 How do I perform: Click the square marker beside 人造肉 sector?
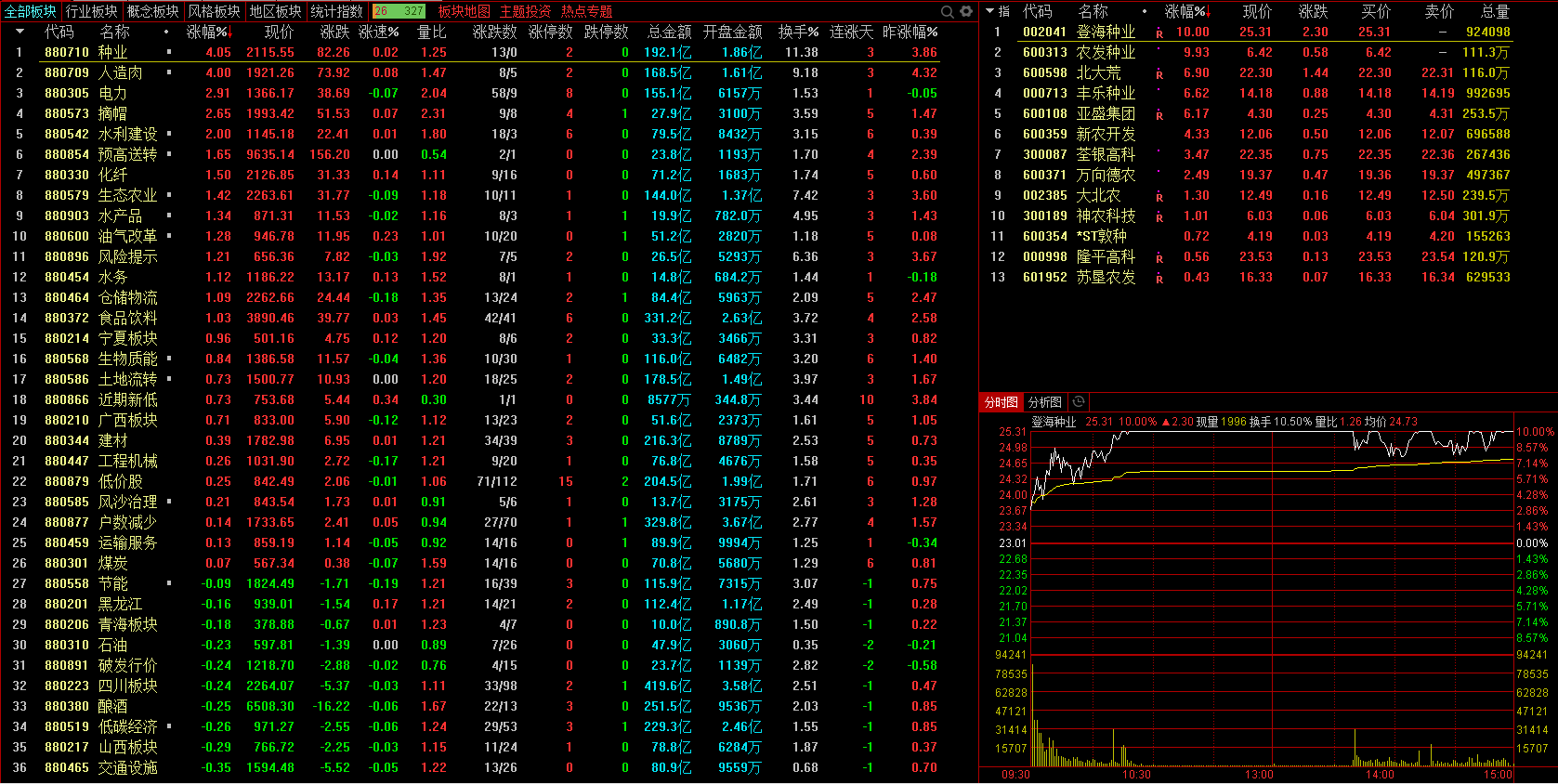(x=168, y=72)
